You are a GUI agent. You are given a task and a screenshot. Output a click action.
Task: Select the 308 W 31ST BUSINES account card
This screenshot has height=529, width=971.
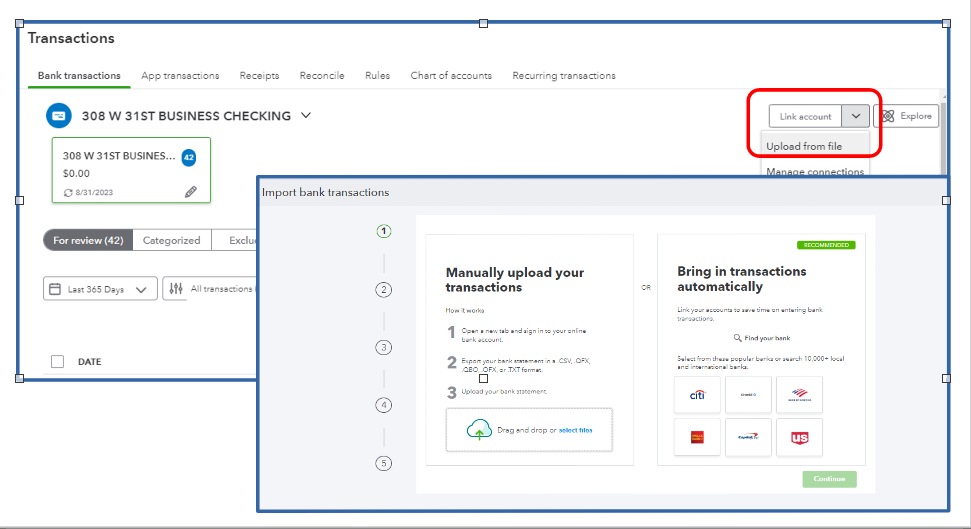pos(131,170)
